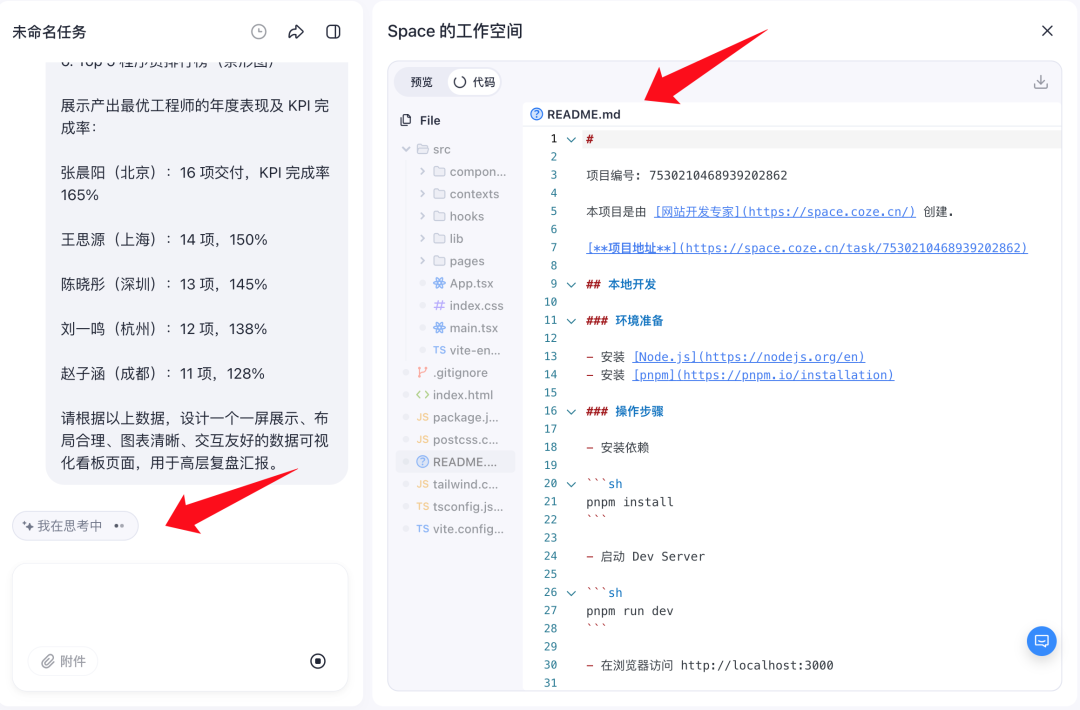The image size is (1080, 710).
Task: Collapse the src folder chevron
Action: click(x=406, y=149)
